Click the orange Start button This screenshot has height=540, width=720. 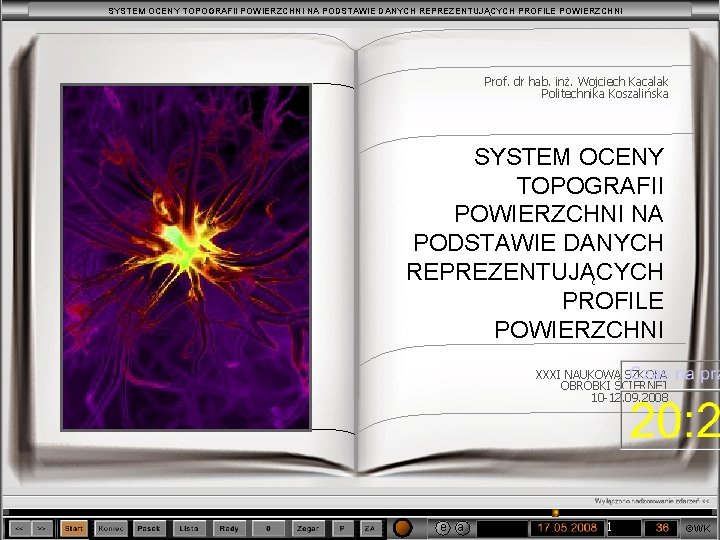coord(73,529)
